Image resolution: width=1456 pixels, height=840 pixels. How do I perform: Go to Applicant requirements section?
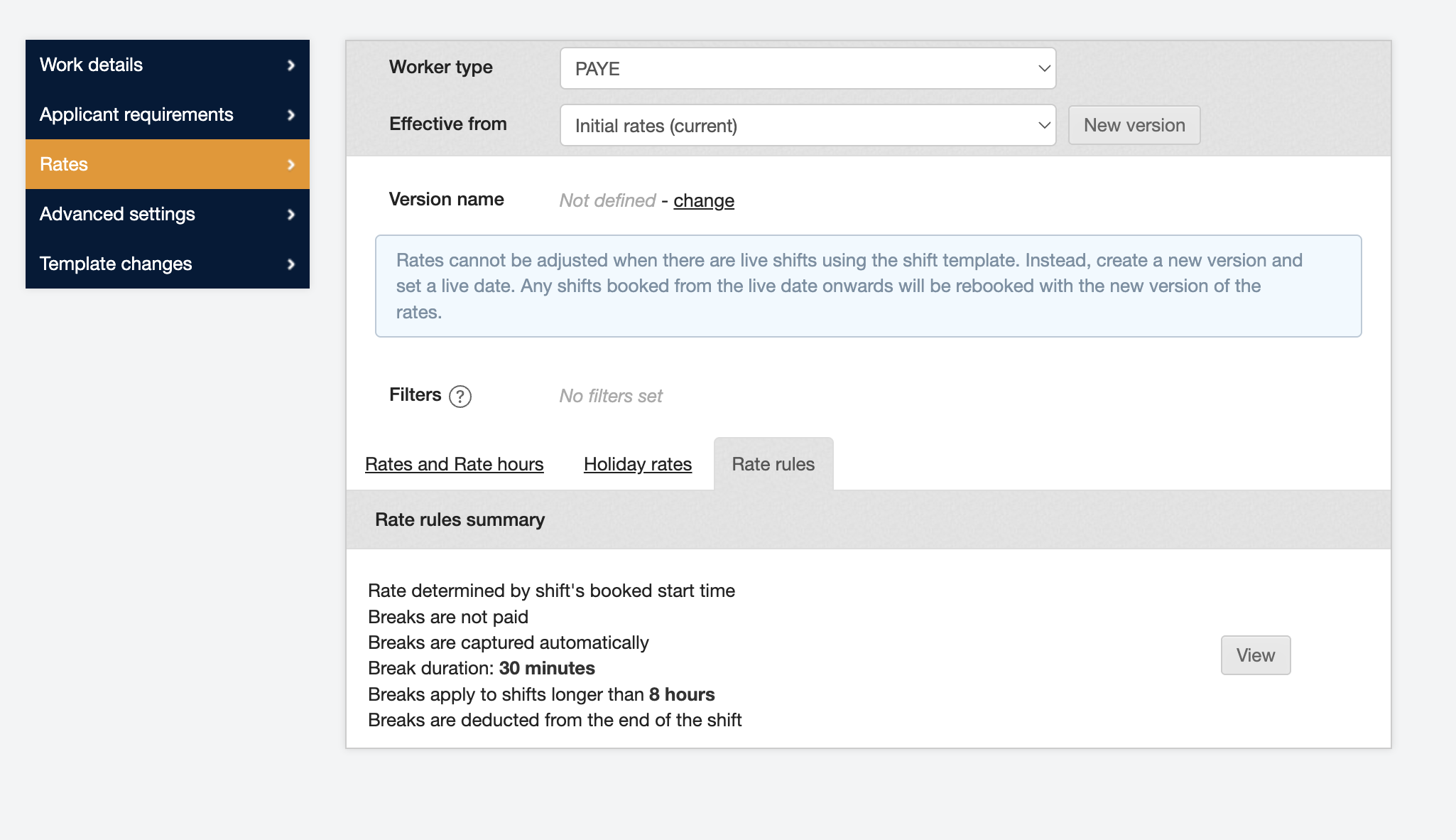pos(136,114)
